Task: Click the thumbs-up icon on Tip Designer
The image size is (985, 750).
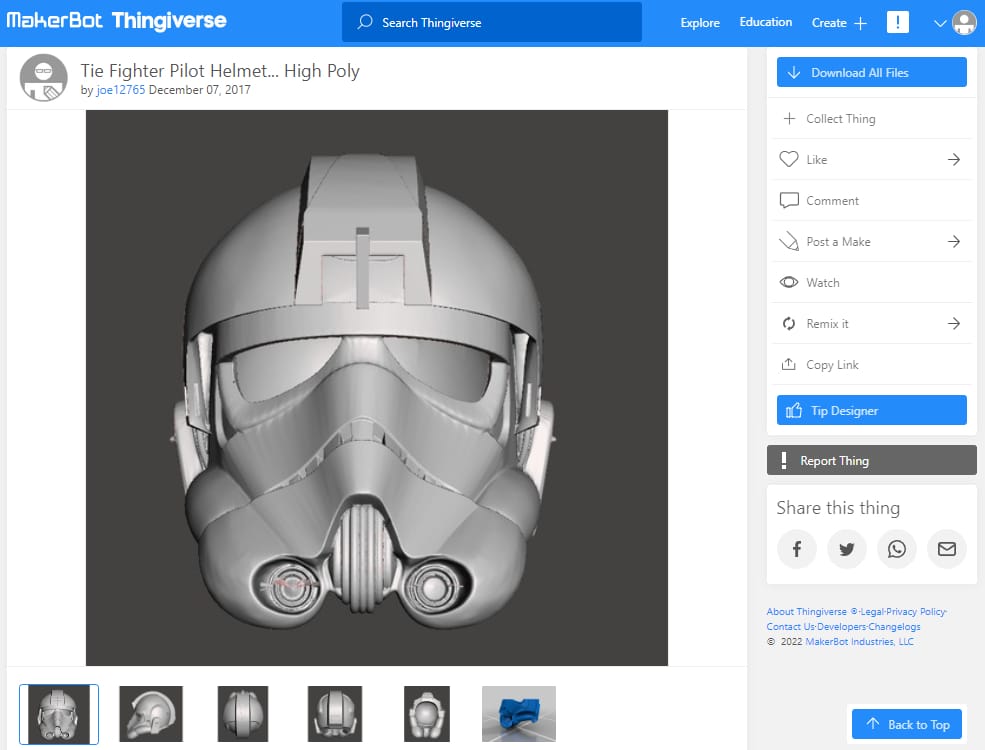Action: coord(793,410)
